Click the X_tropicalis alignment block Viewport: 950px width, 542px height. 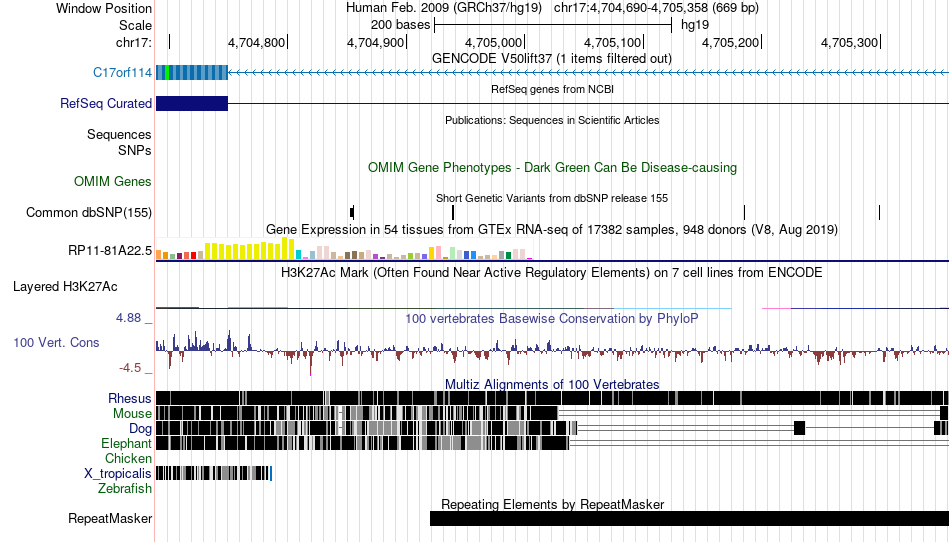(x=214, y=474)
